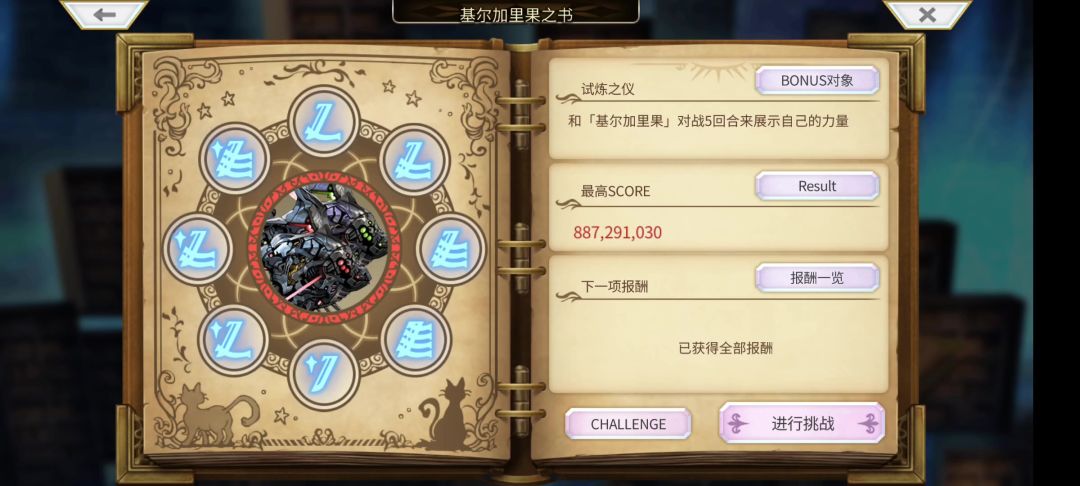Select the bottom rune medallion
Image resolution: width=1080 pixels, height=486 pixels.
pos(324,374)
